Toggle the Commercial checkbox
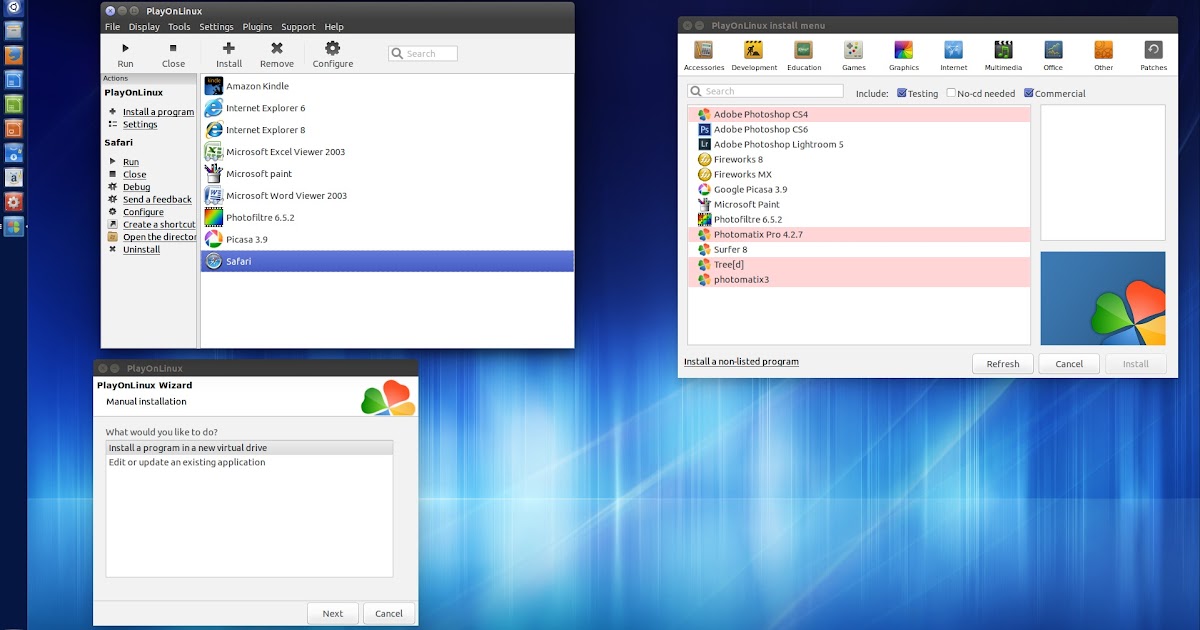 click(x=1029, y=93)
